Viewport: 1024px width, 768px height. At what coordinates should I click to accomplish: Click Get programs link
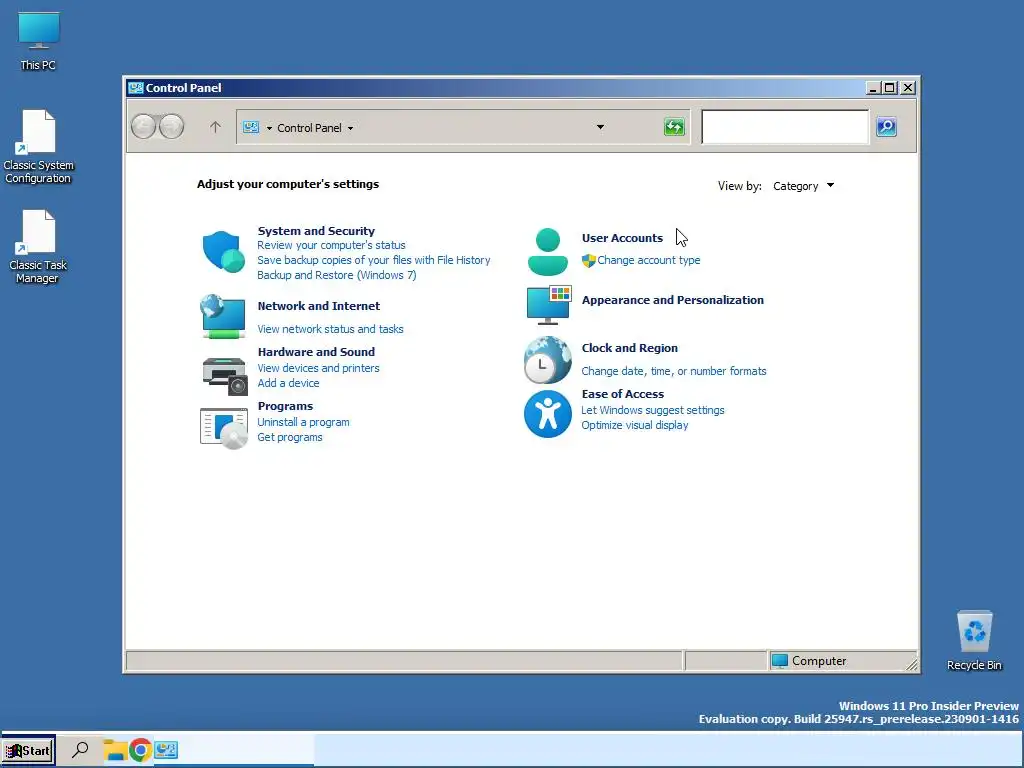click(289, 438)
